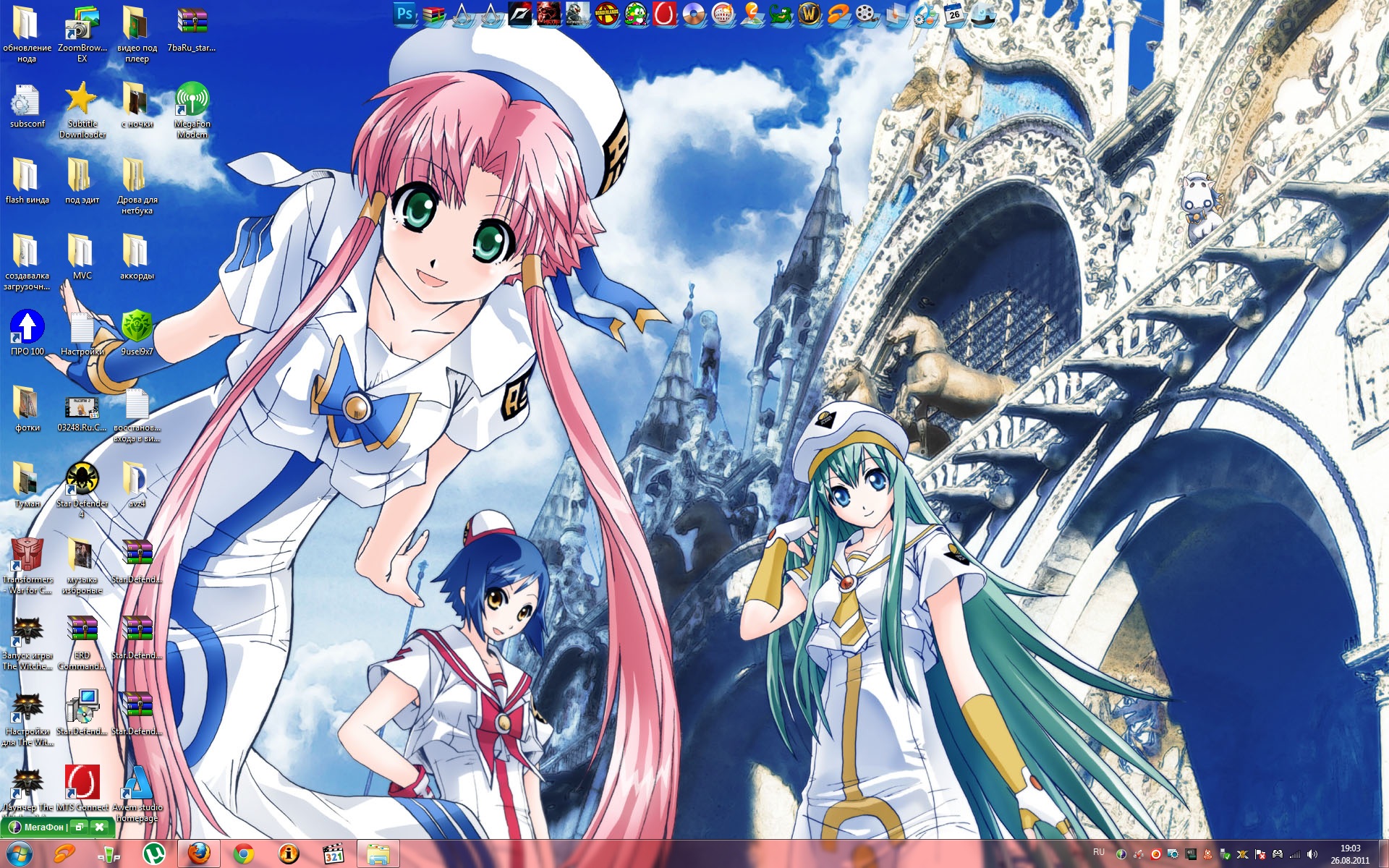Open ERD Commander archive icon
This screenshot has width=1389, height=868.
point(82,641)
